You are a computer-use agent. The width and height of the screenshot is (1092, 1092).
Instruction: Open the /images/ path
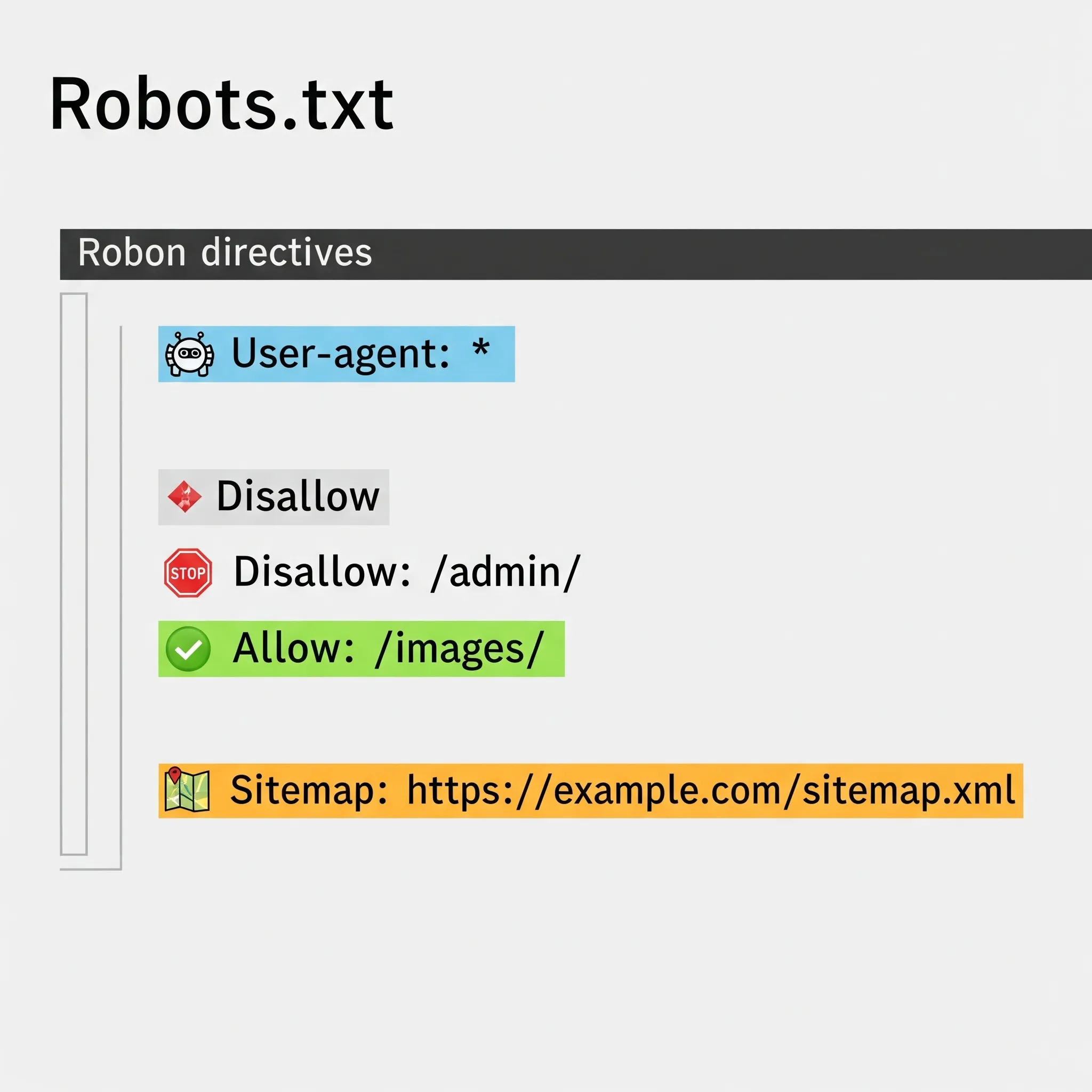click(459, 649)
